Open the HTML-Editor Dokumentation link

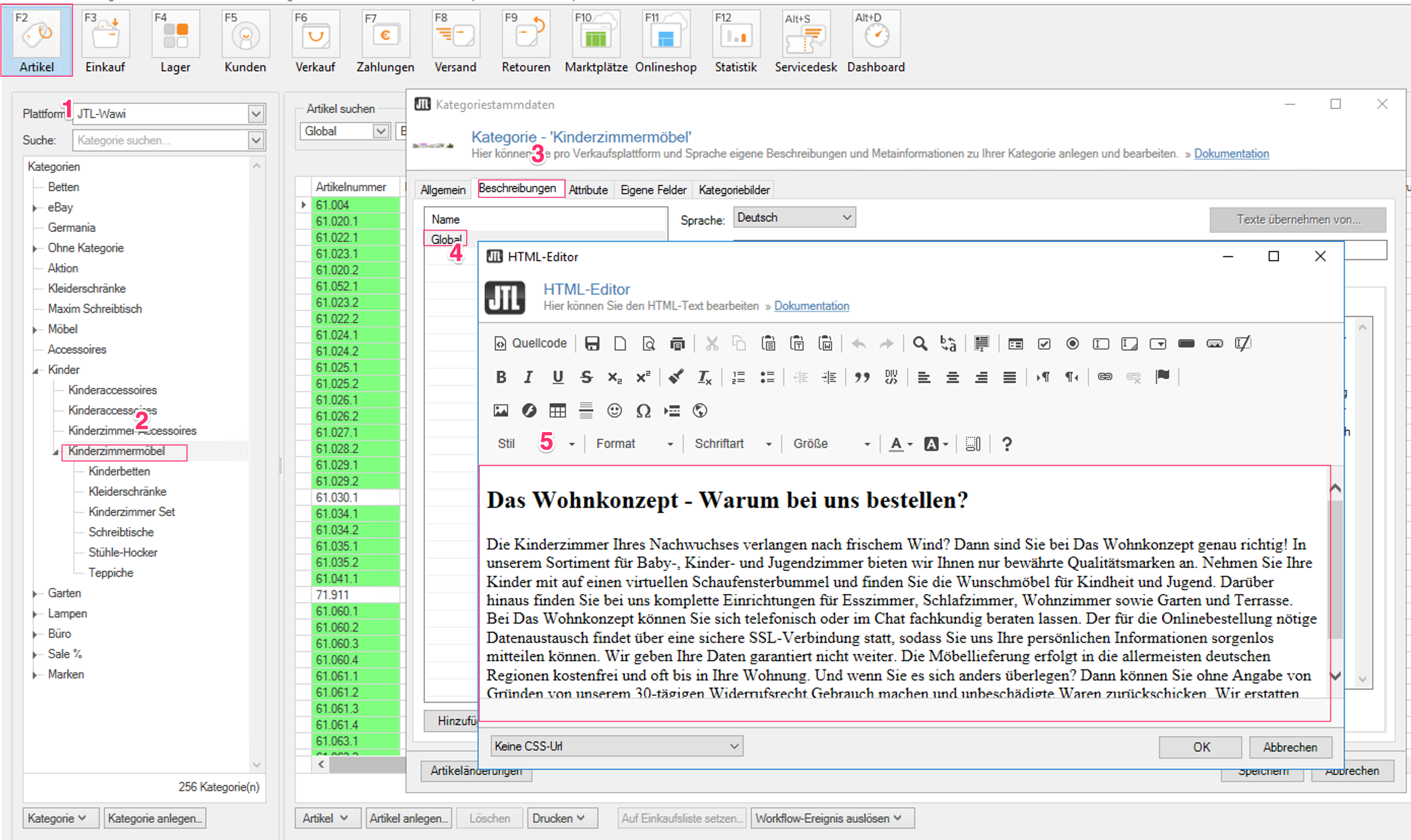pos(811,306)
